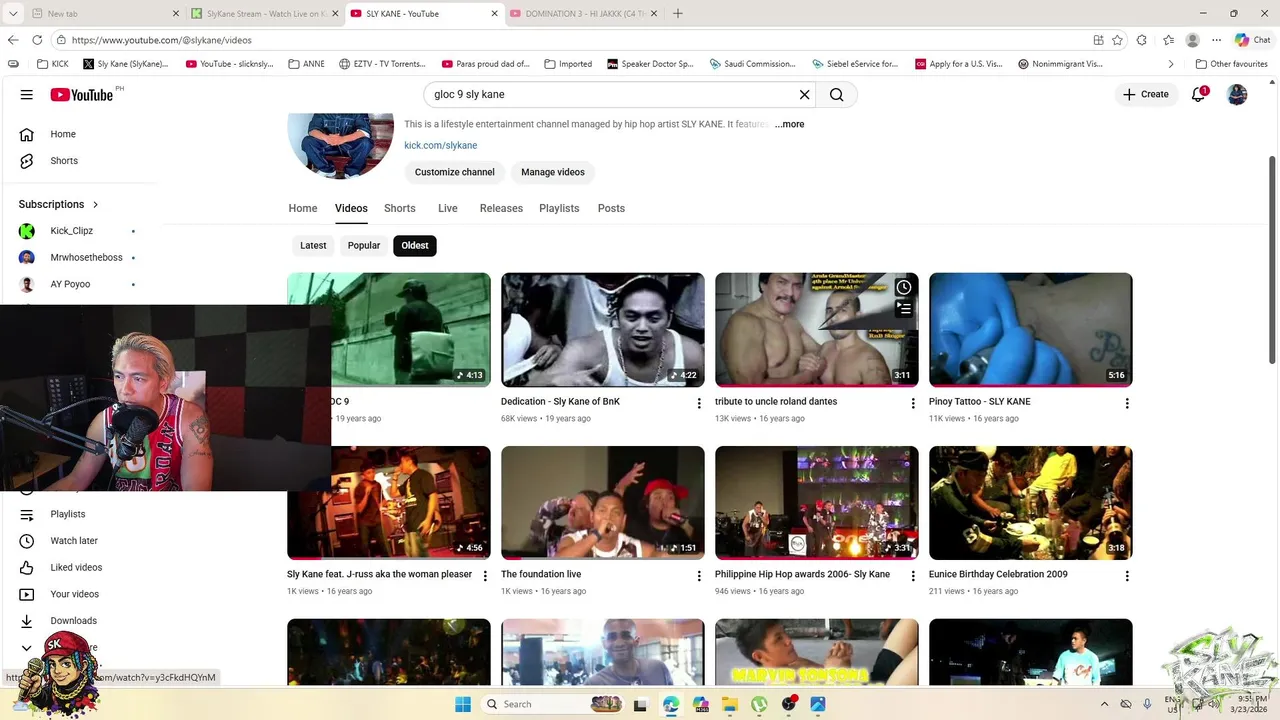
Task: Click the Windows Start button
Action: coord(463,704)
